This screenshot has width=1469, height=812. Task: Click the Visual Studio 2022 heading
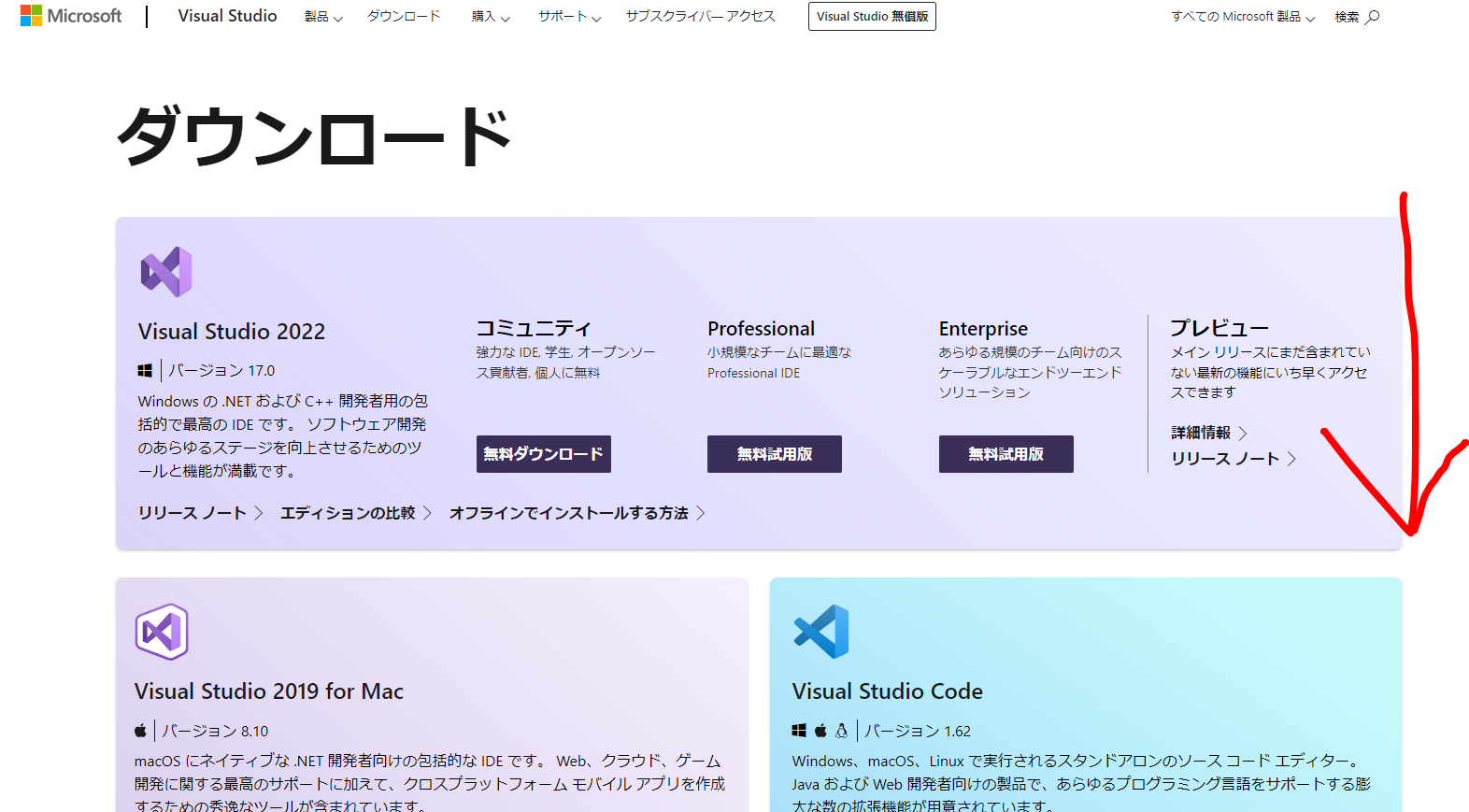click(232, 332)
